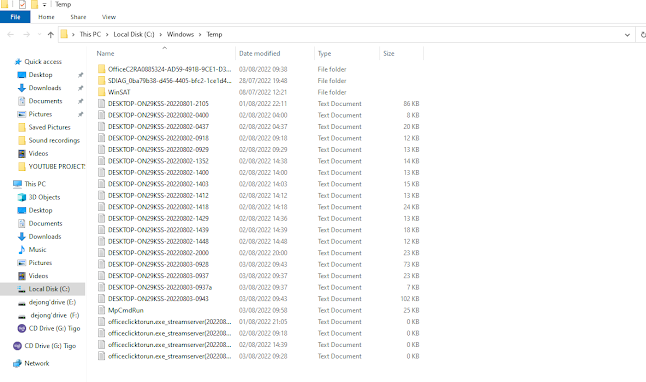The height and width of the screenshot is (382, 646).
Task: Select file DESKTOP-ON29KSS-20220803-0943
Action: click(x=158, y=299)
